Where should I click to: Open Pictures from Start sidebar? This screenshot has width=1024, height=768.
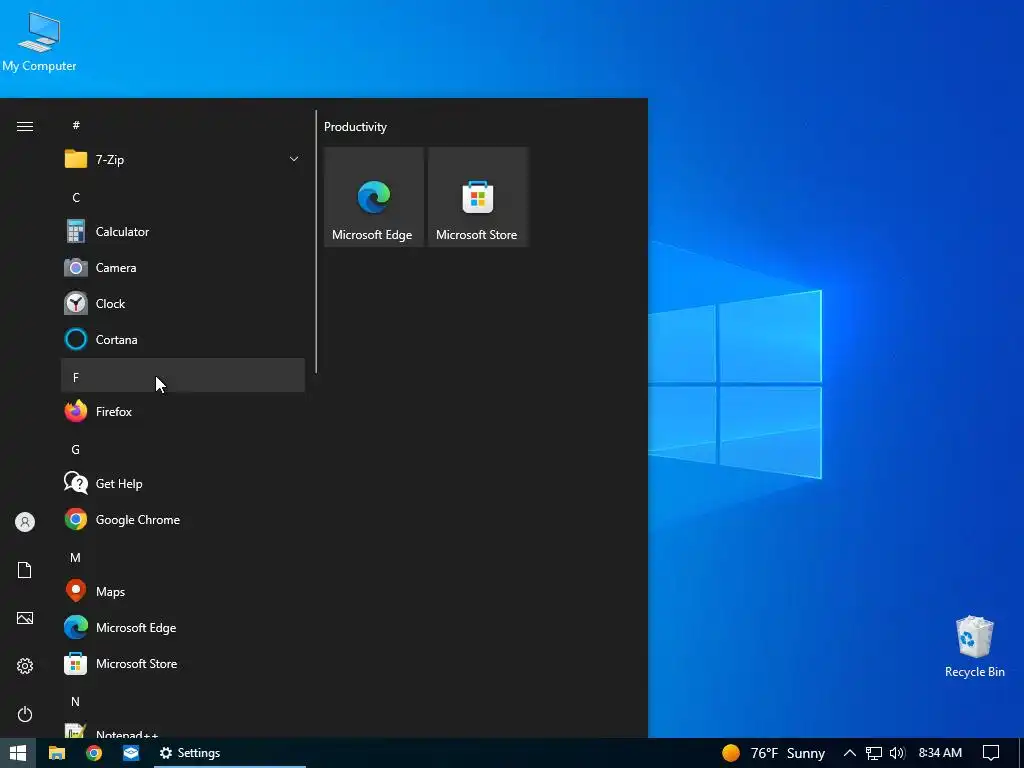pyautogui.click(x=25, y=618)
